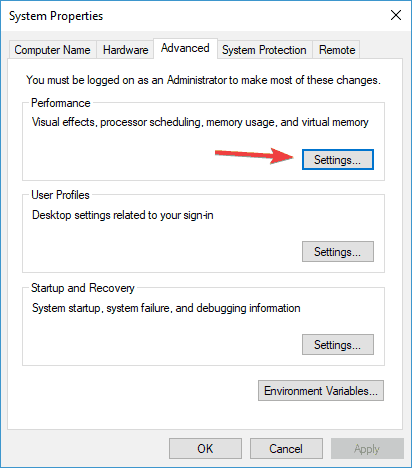Click the Administrator notice text
Screen dimensions: 412x468
click(203, 80)
